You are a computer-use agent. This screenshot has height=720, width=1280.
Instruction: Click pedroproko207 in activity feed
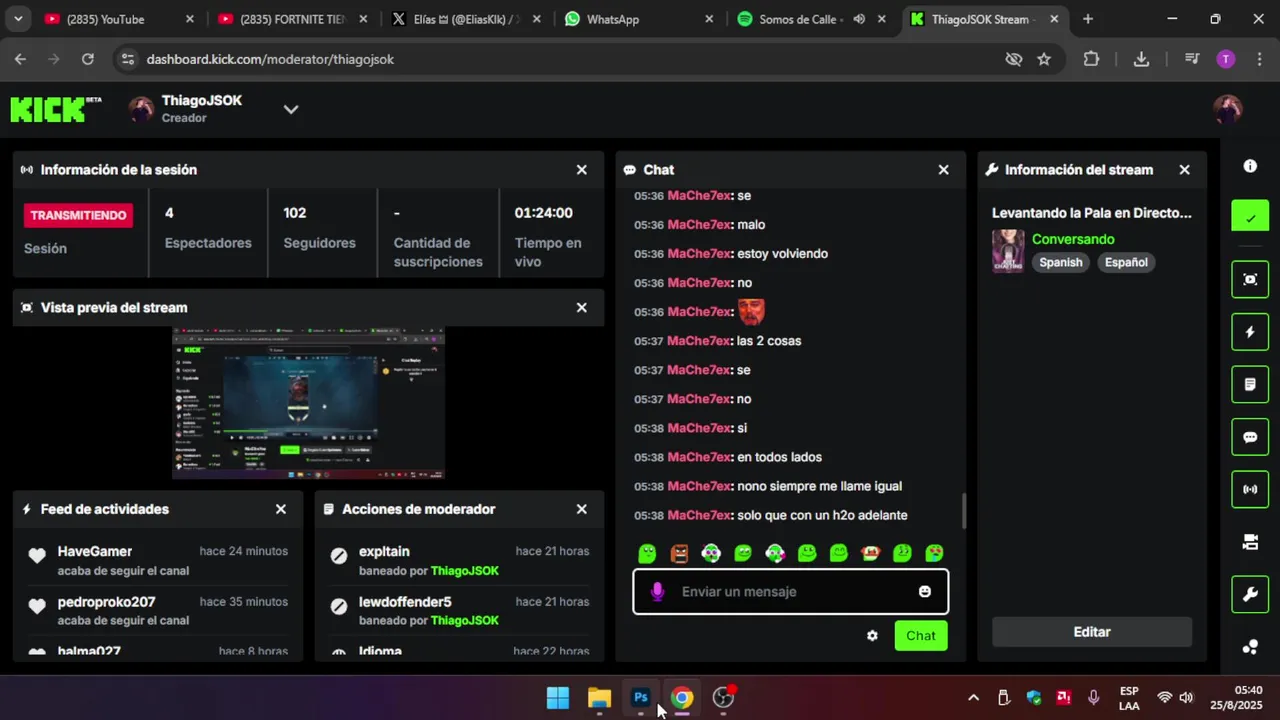coord(106,602)
